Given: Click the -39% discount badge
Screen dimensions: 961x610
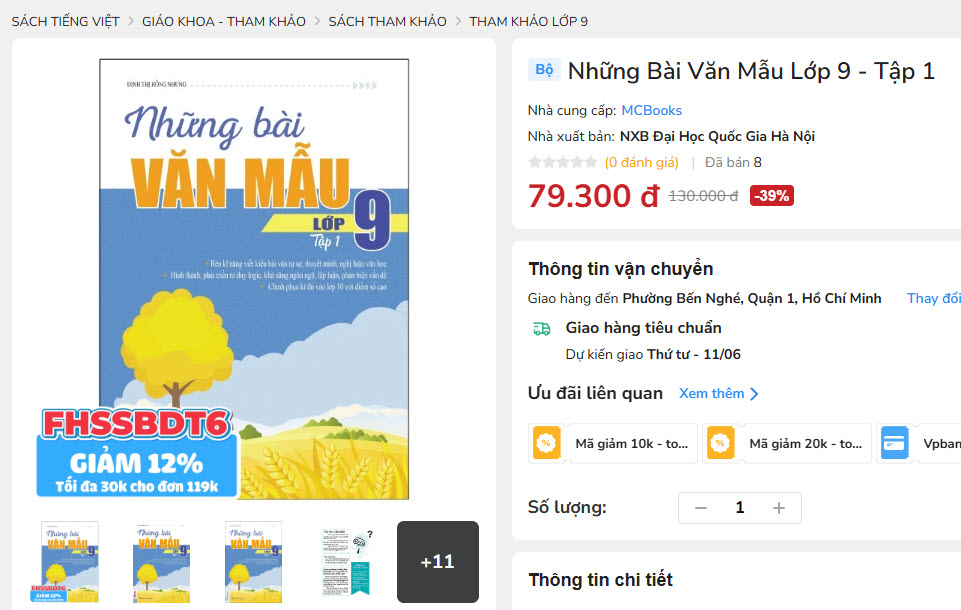Looking at the screenshot, I should coord(772,196).
